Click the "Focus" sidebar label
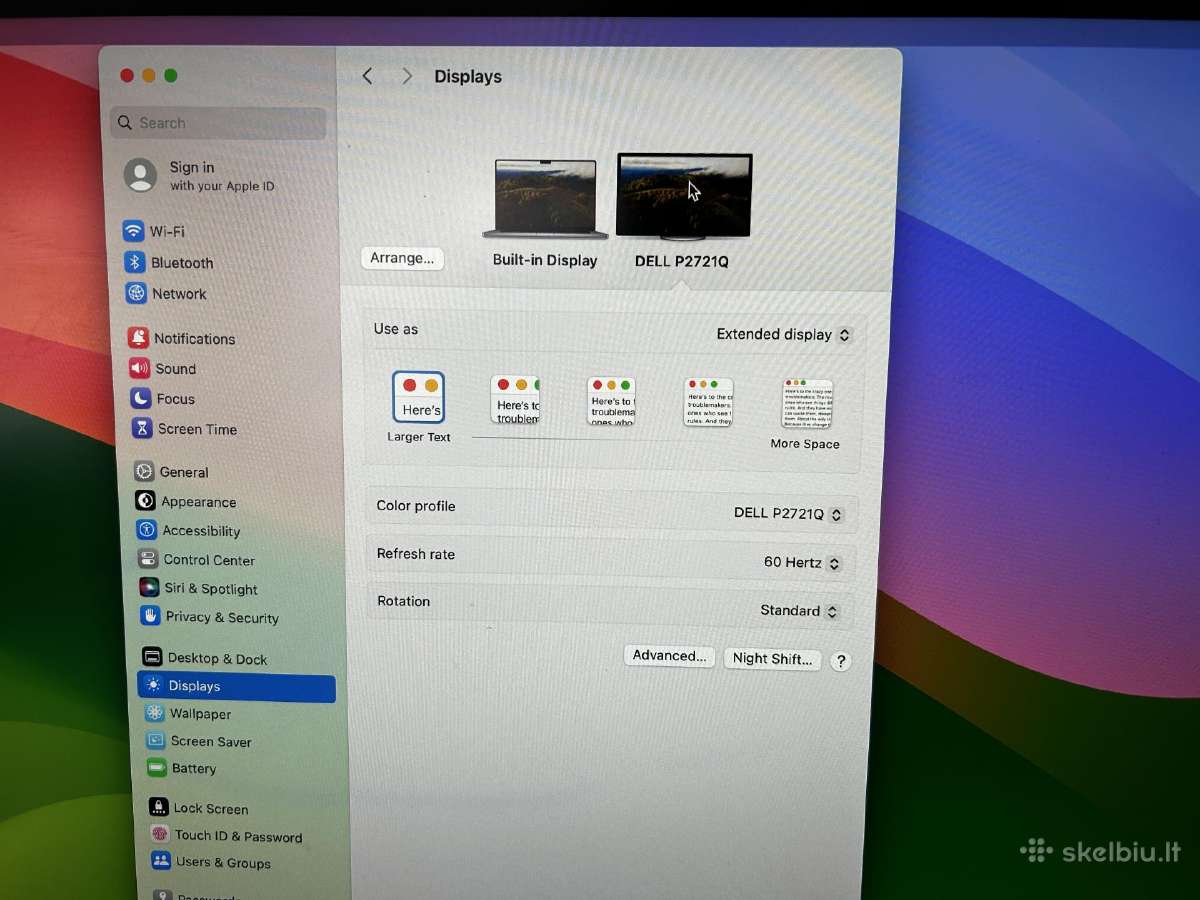Screen dimensions: 1200x900 176,399
